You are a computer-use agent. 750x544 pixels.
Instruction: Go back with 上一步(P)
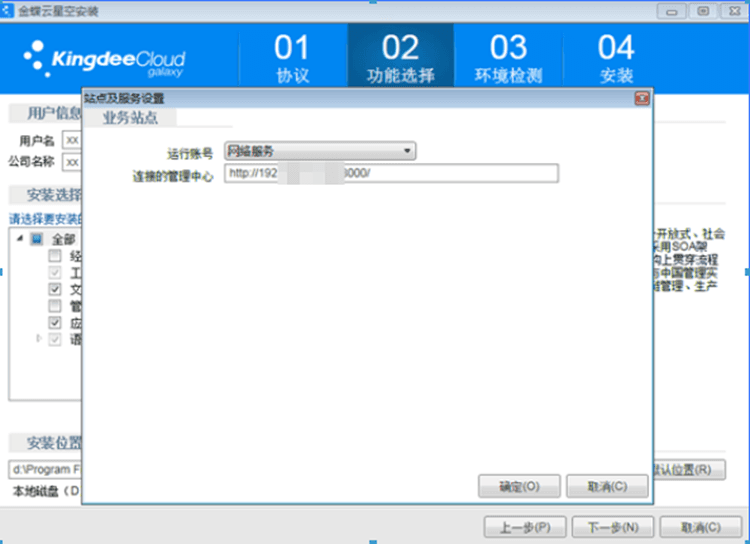coord(525,527)
